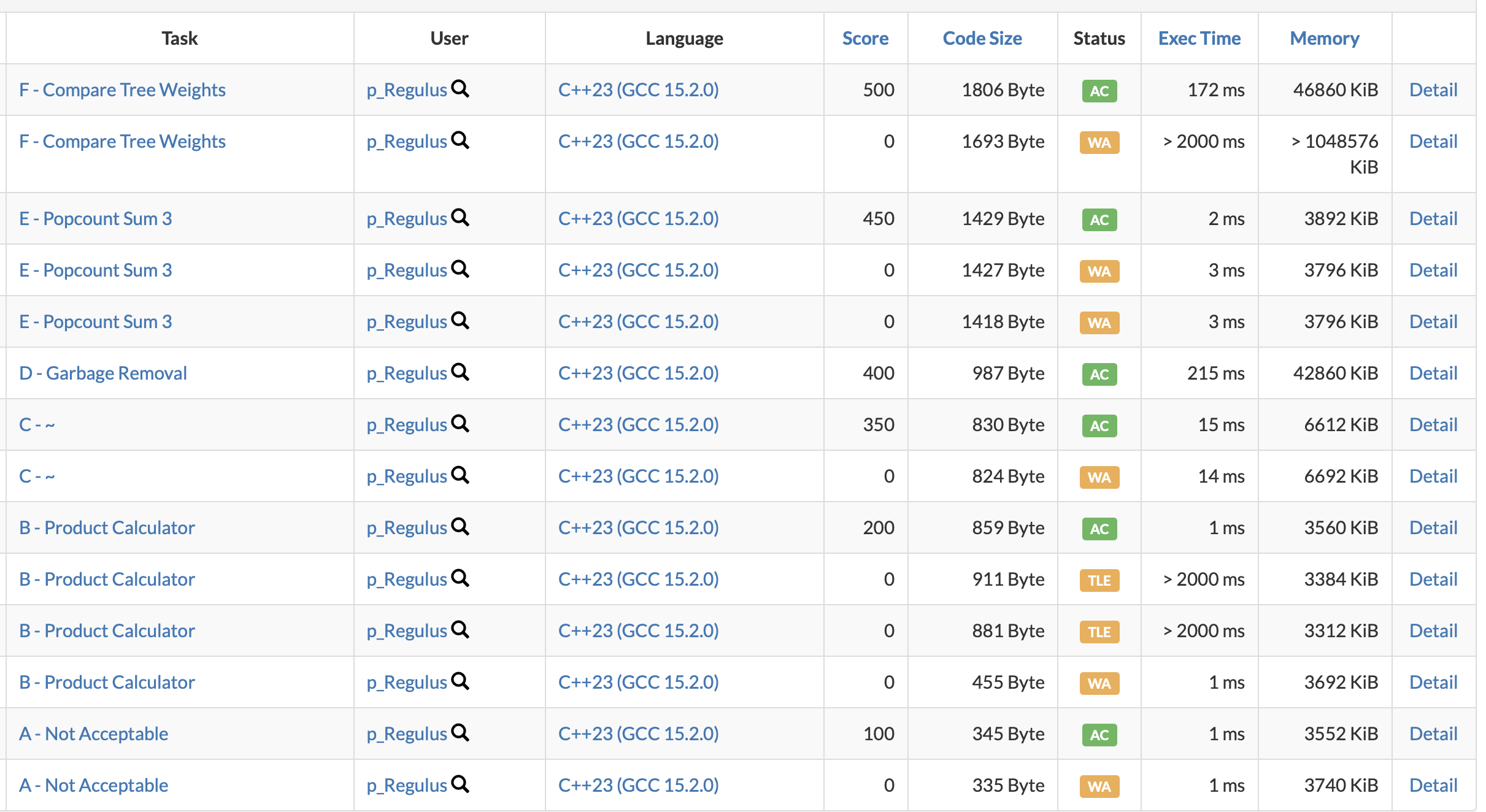Click search icon in C - ~ AC row

(x=460, y=424)
